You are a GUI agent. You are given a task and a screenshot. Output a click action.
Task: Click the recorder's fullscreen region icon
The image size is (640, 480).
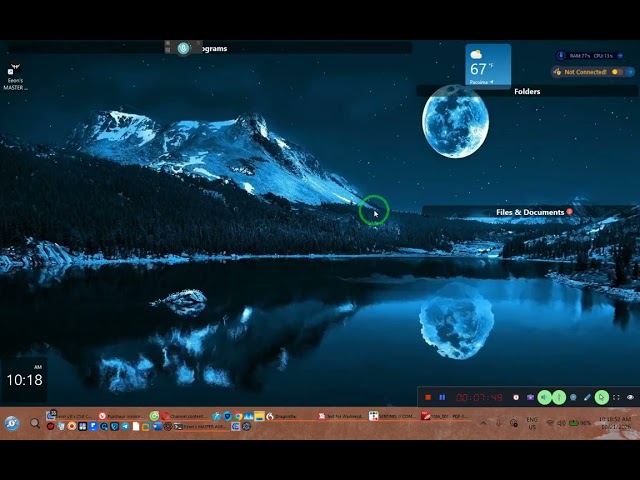pos(616,397)
